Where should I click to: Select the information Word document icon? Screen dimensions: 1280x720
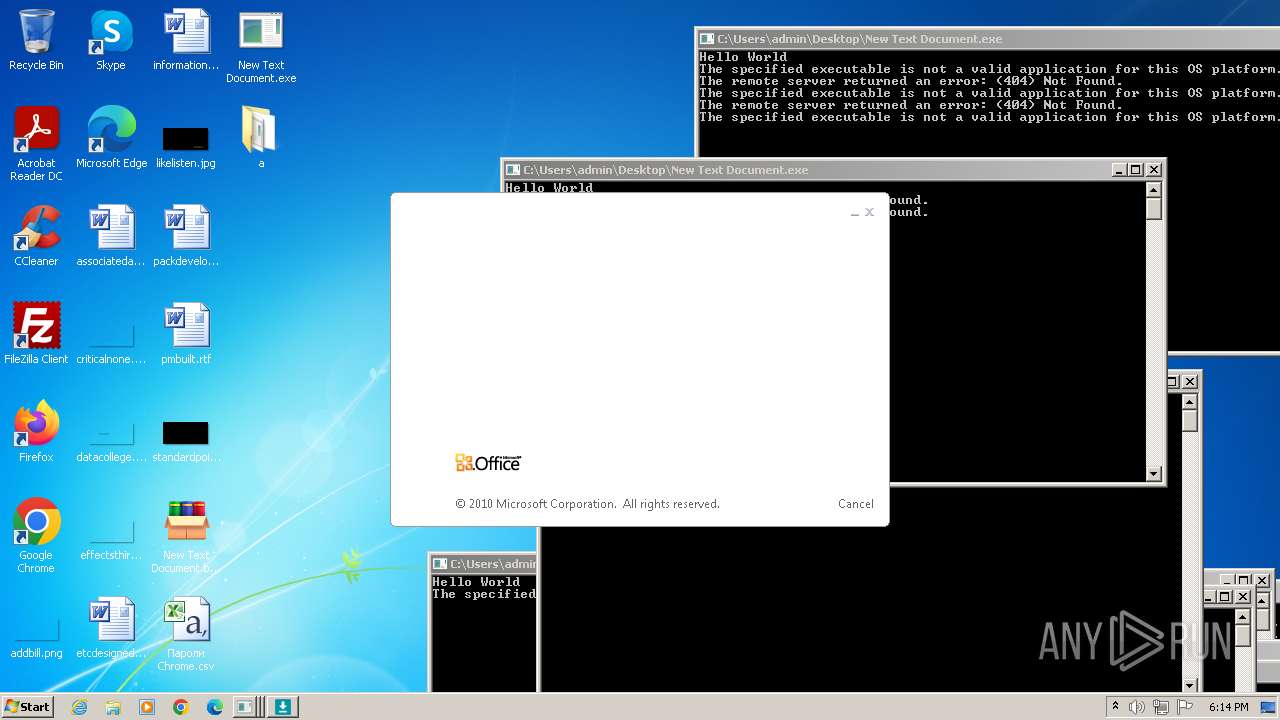click(x=186, y=41)
